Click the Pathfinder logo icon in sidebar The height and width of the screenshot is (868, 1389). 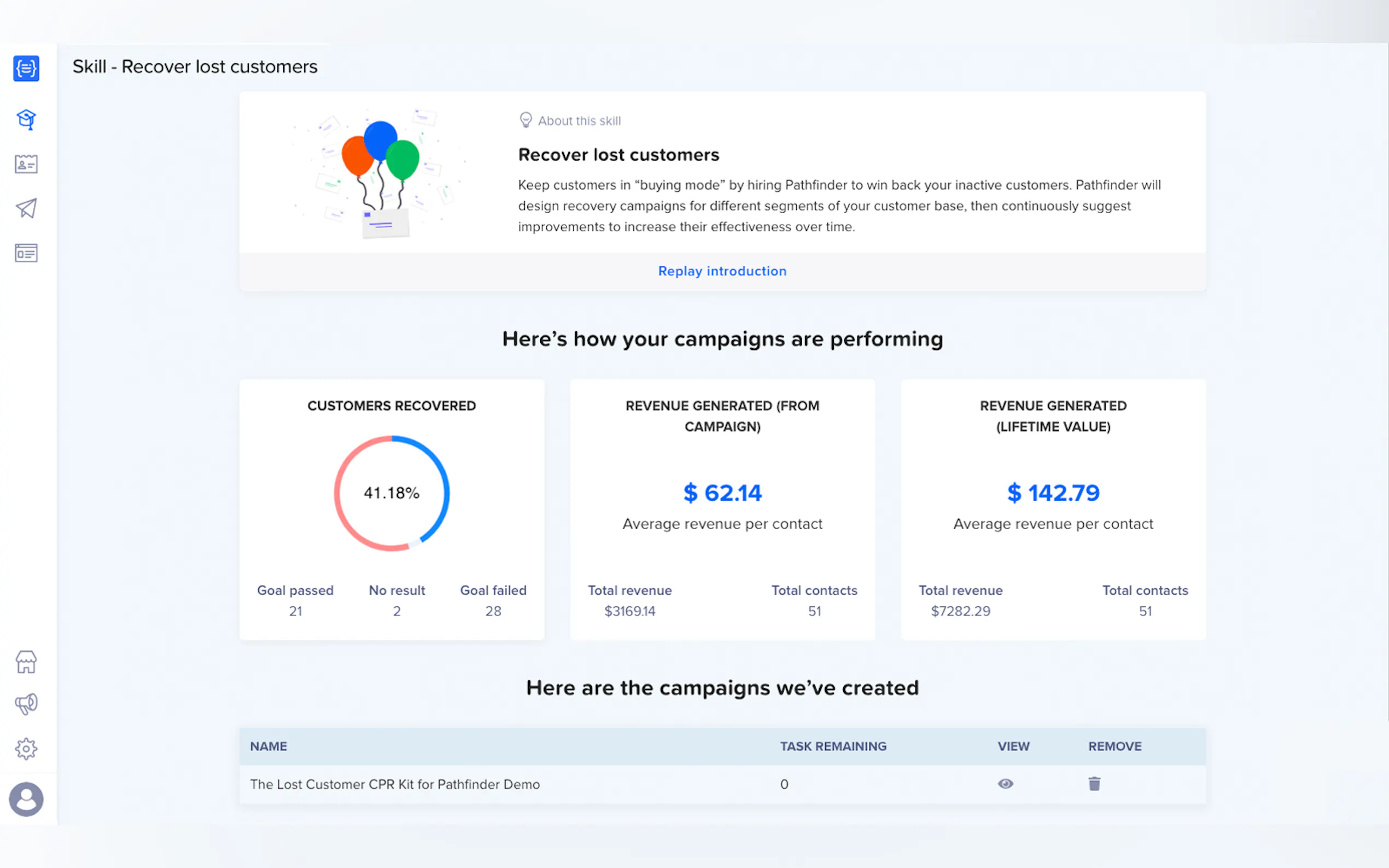click(26, 68)
